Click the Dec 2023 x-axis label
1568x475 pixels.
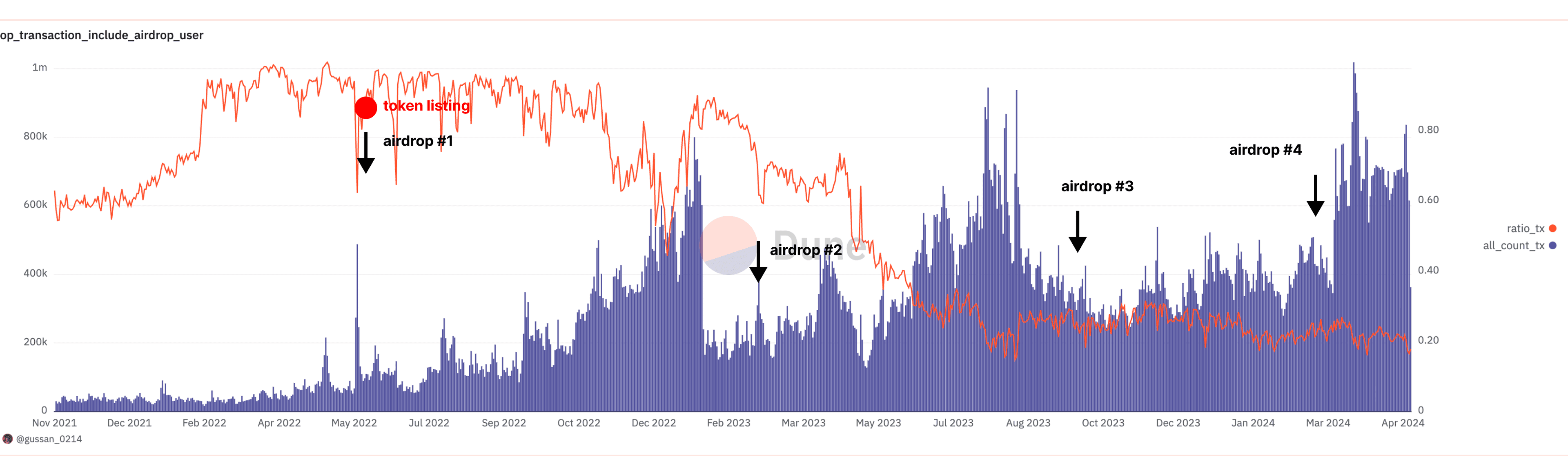click(x=1178, y=423)
